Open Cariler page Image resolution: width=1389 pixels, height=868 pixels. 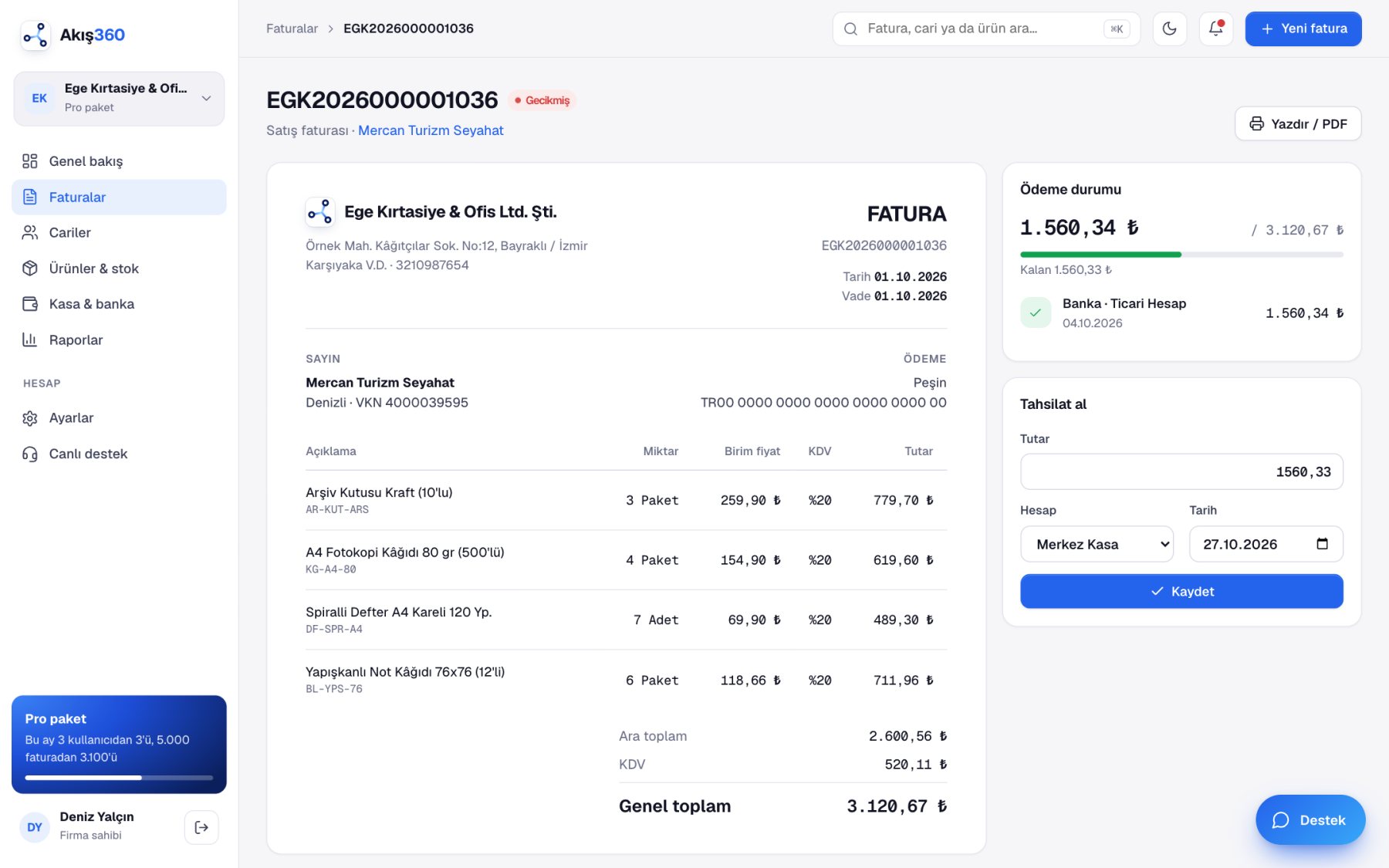[119, 232]
